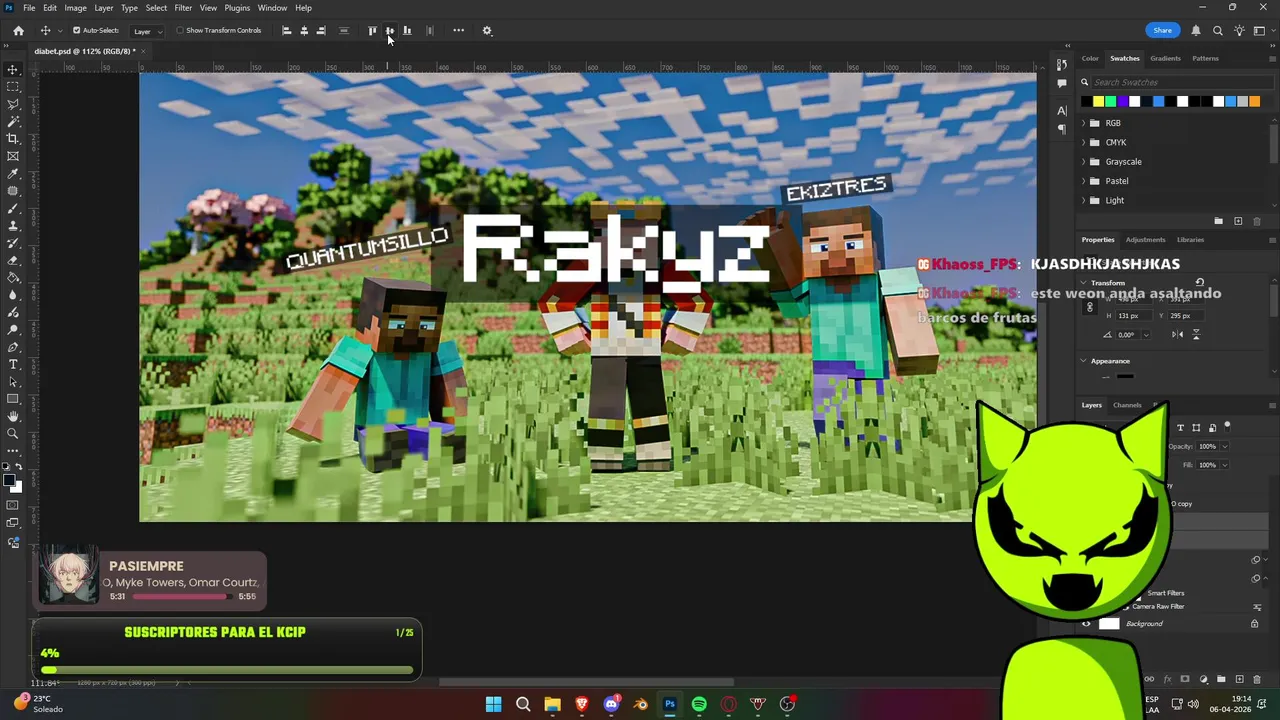
Task: Click the Share button
Action: pos(1162,30)
